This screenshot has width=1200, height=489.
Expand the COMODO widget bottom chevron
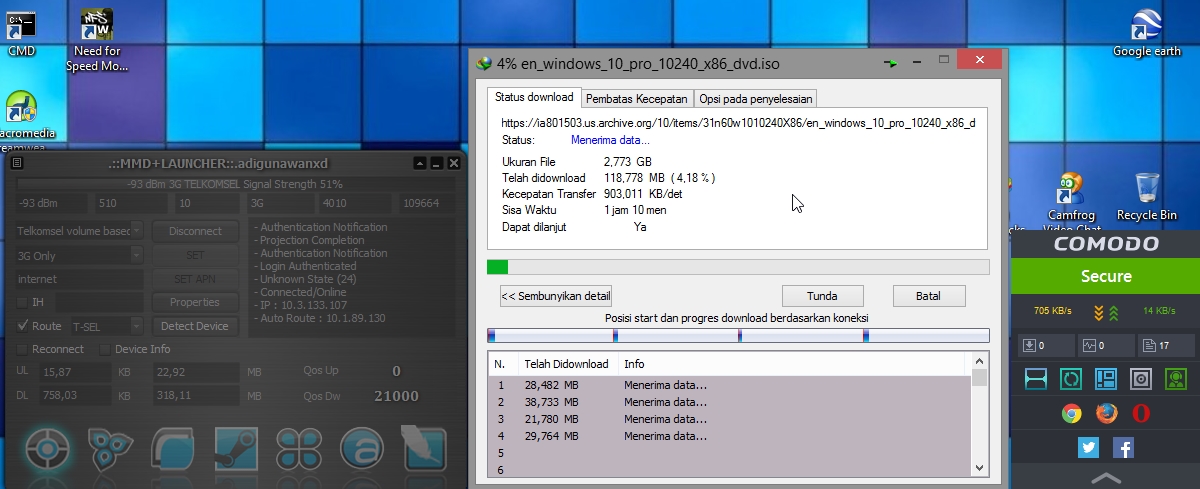pyautogui.click(x=1104, y=477)
